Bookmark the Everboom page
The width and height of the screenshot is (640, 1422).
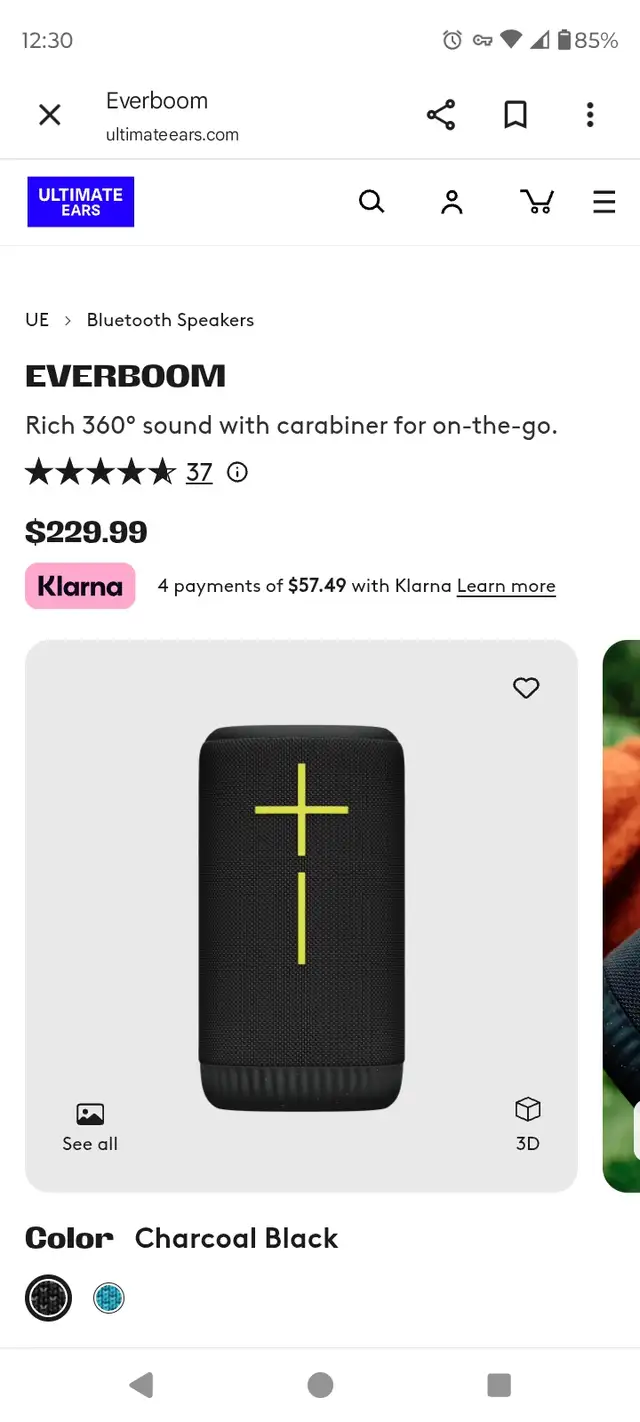tap(515, 114)
